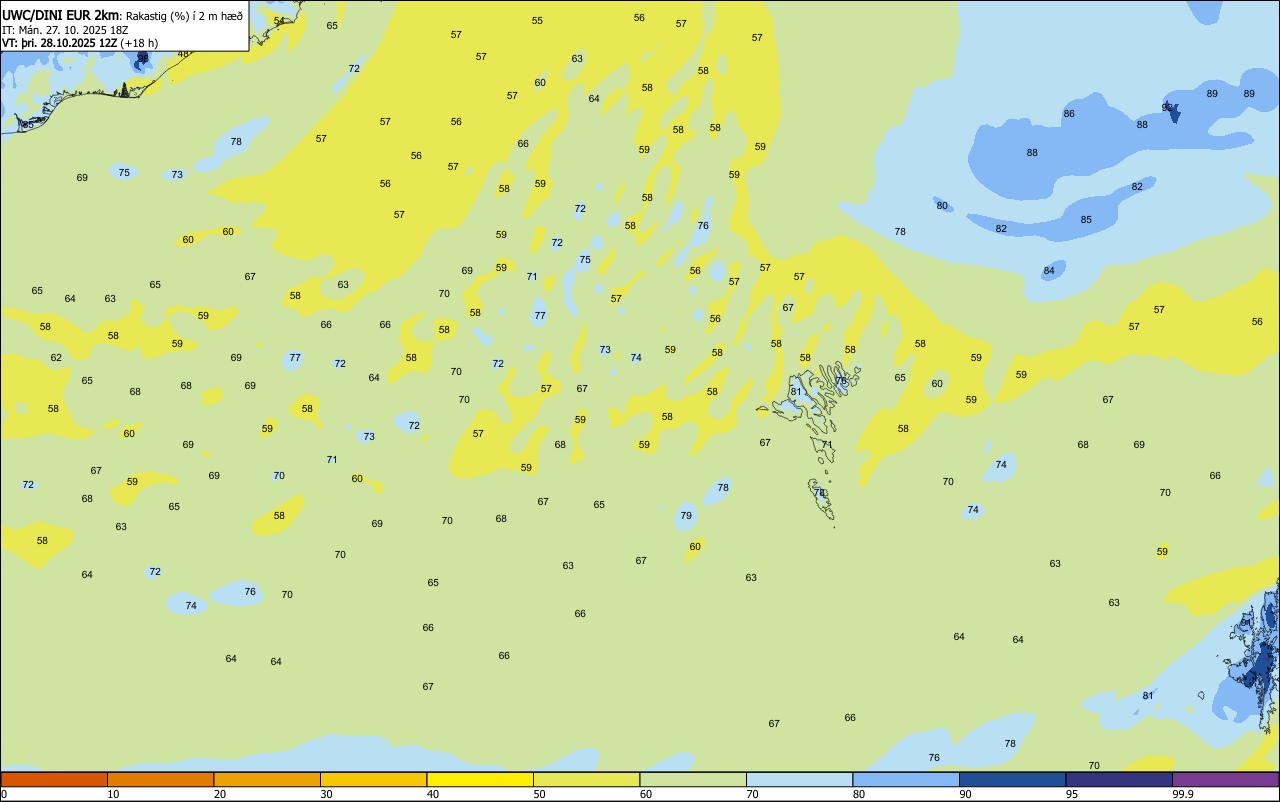Select the purple legend segment above 99.9
Image resolution: width=1280 pixels, height=802 pixels.
pos(1225,779)
